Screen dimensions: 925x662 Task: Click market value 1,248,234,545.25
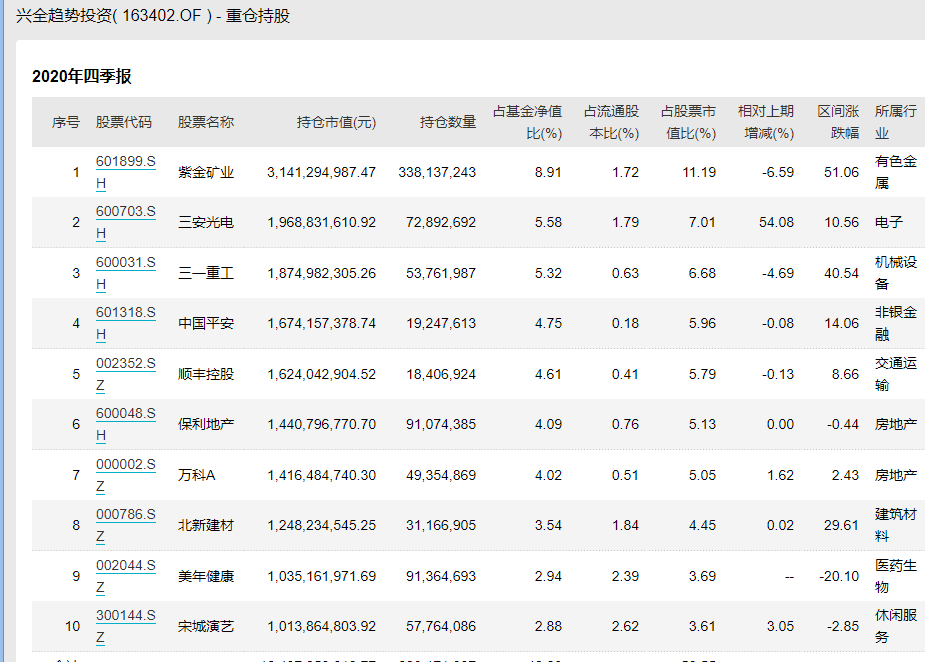tap(322, 525)
